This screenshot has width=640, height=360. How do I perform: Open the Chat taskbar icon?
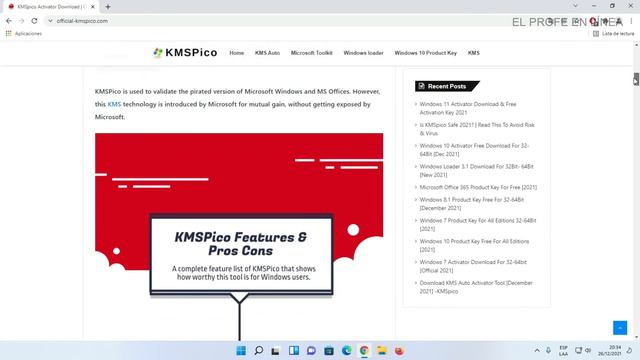pos(311,351)
